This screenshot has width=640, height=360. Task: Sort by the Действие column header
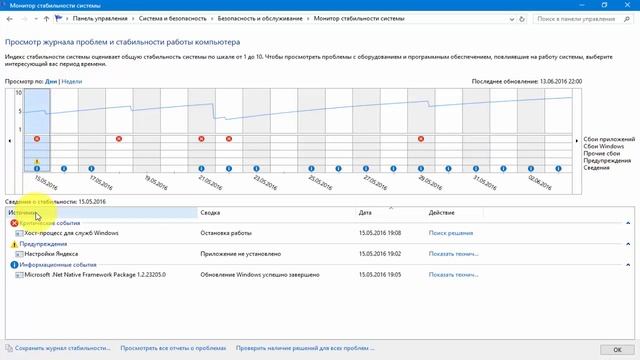click(x=454, y=213)
